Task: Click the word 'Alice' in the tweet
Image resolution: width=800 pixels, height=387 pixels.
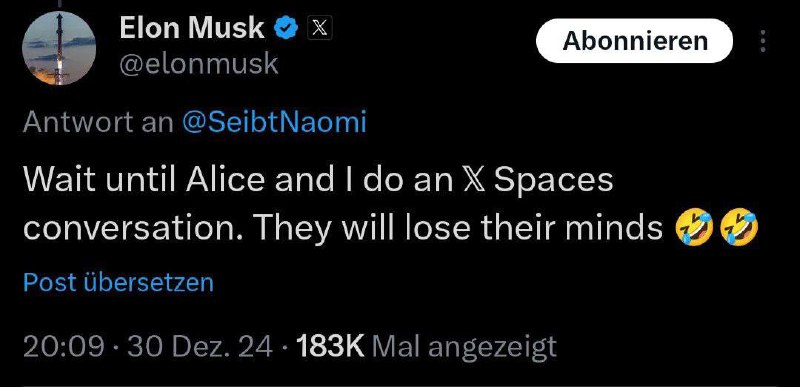Action: pos(225,179)
